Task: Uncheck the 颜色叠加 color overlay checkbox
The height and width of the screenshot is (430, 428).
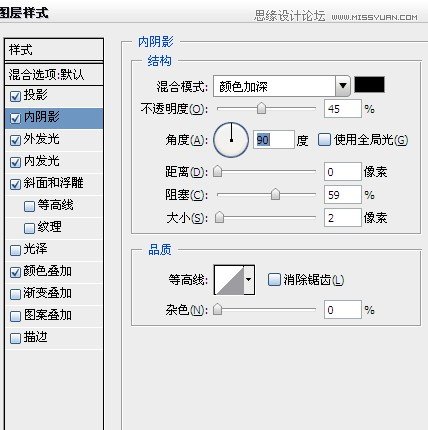Action: point(15,272)
